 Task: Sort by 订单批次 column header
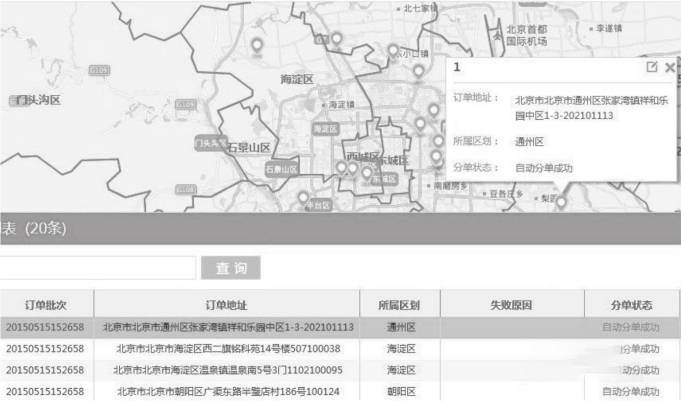pyautogui.click(x=46, y=305)
